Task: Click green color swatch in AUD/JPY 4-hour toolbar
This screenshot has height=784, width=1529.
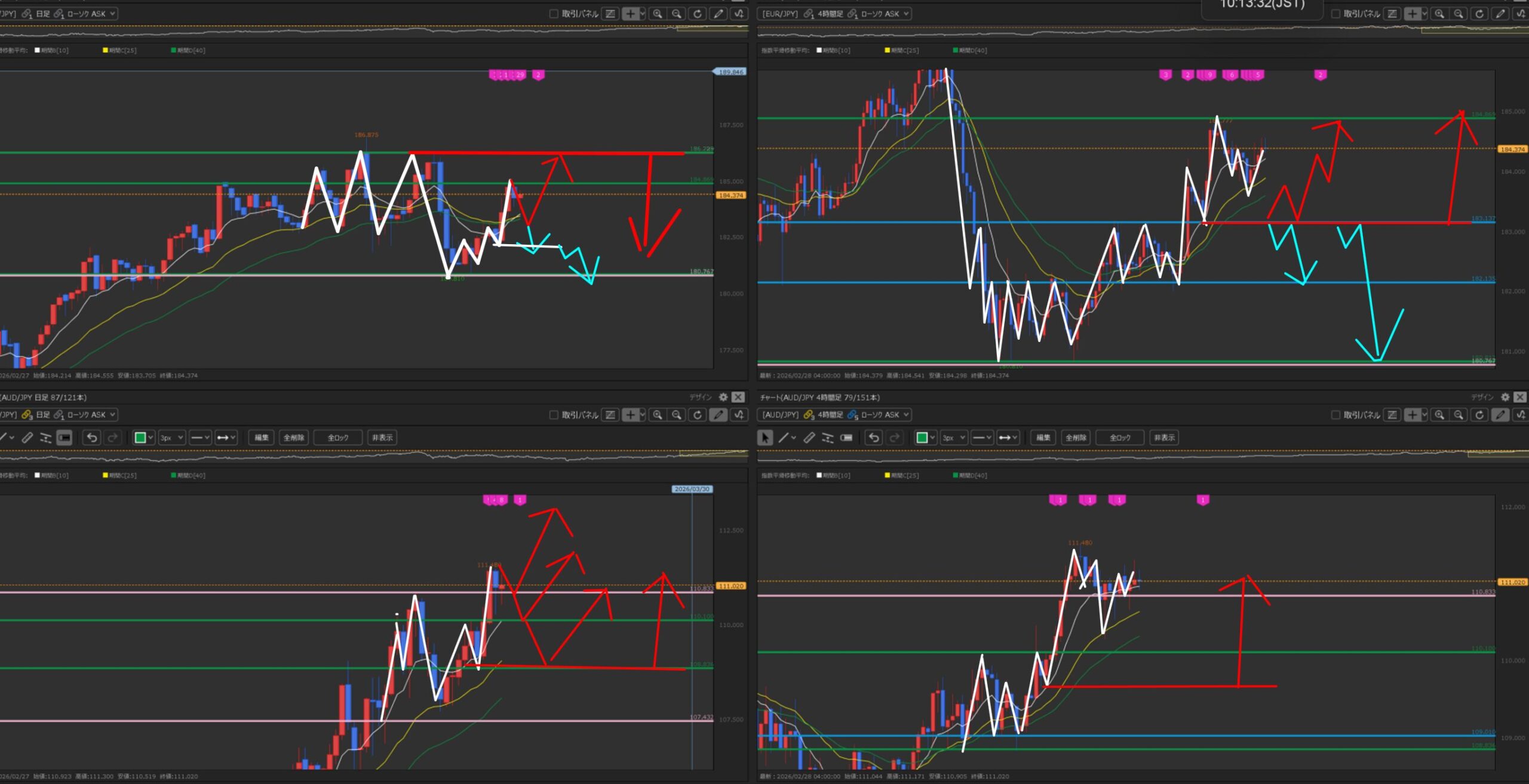Action: click(922, 438)
